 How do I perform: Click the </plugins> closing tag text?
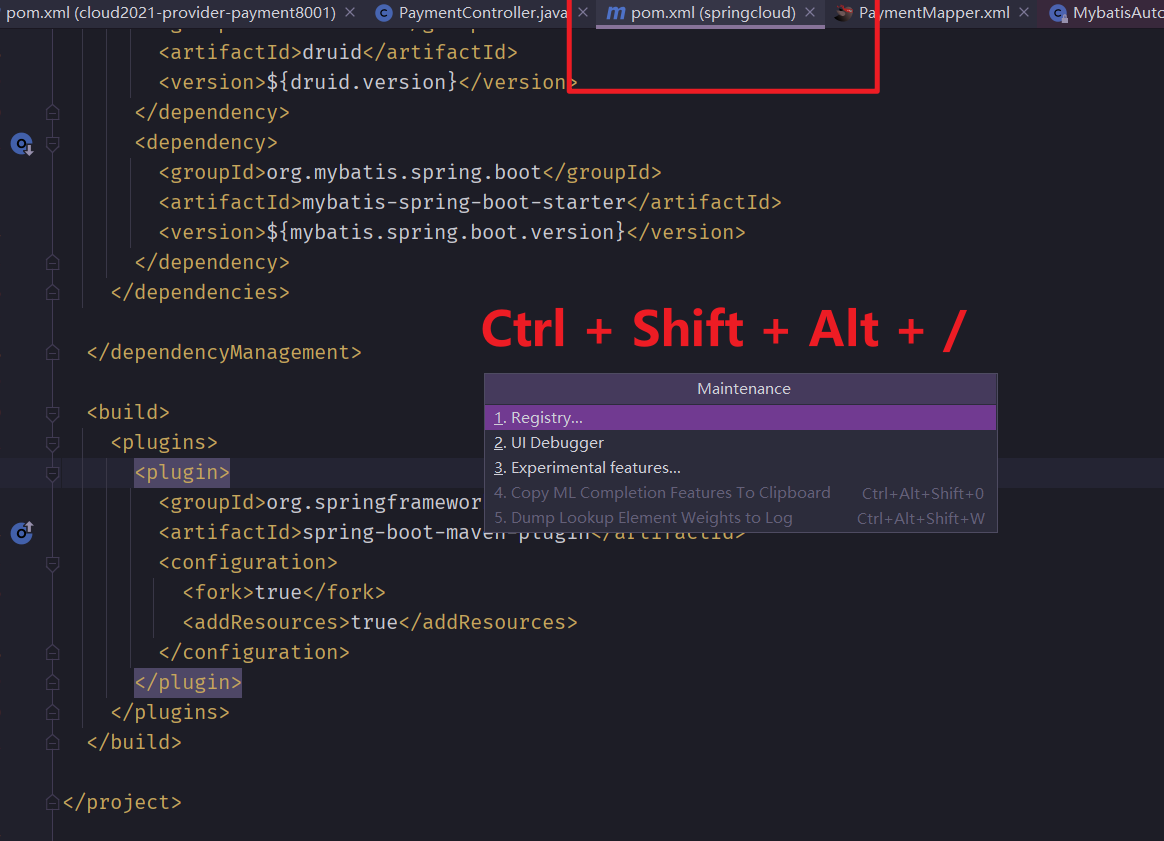pos(170,712)
